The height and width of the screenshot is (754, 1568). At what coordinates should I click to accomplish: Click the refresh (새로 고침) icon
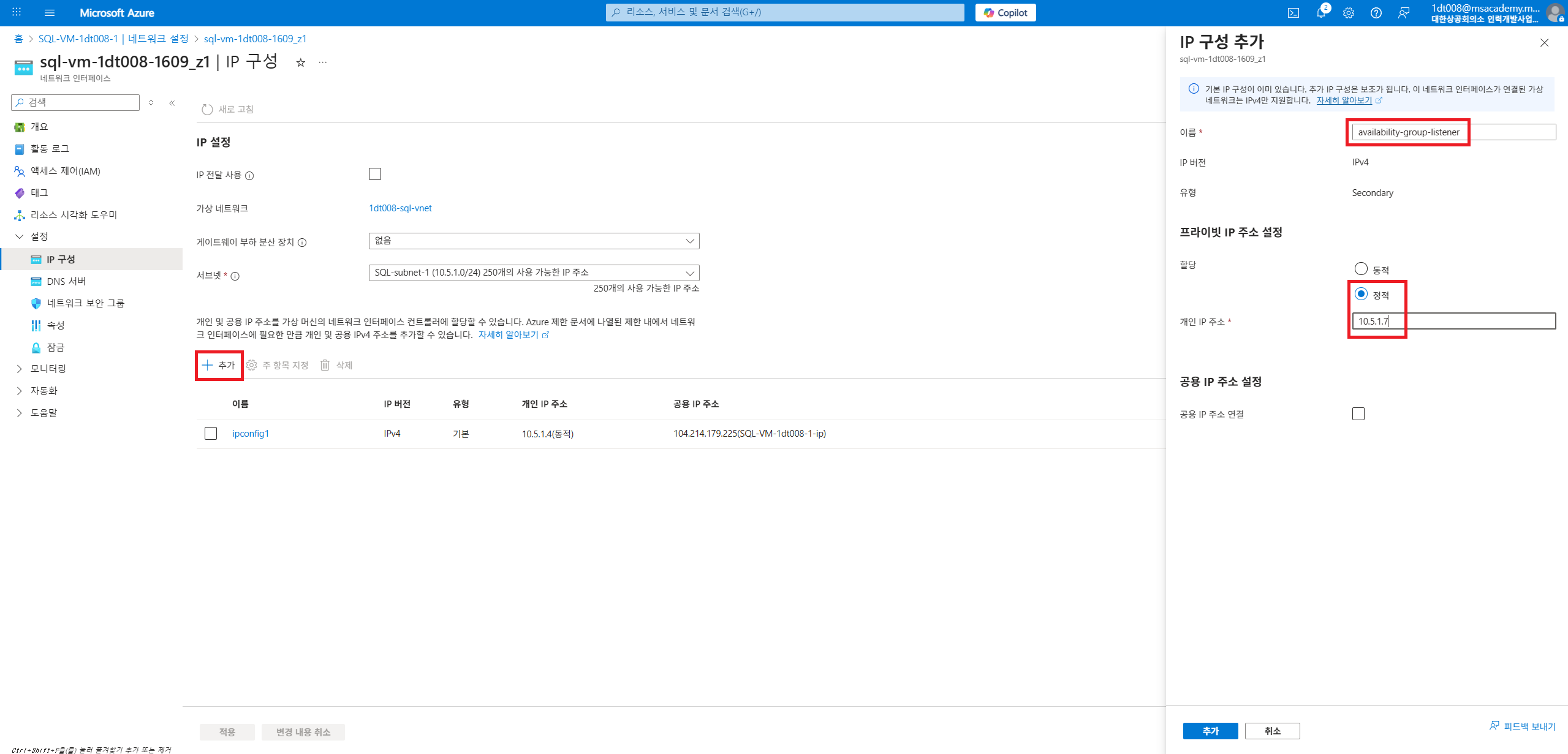[x=207, y=109]
